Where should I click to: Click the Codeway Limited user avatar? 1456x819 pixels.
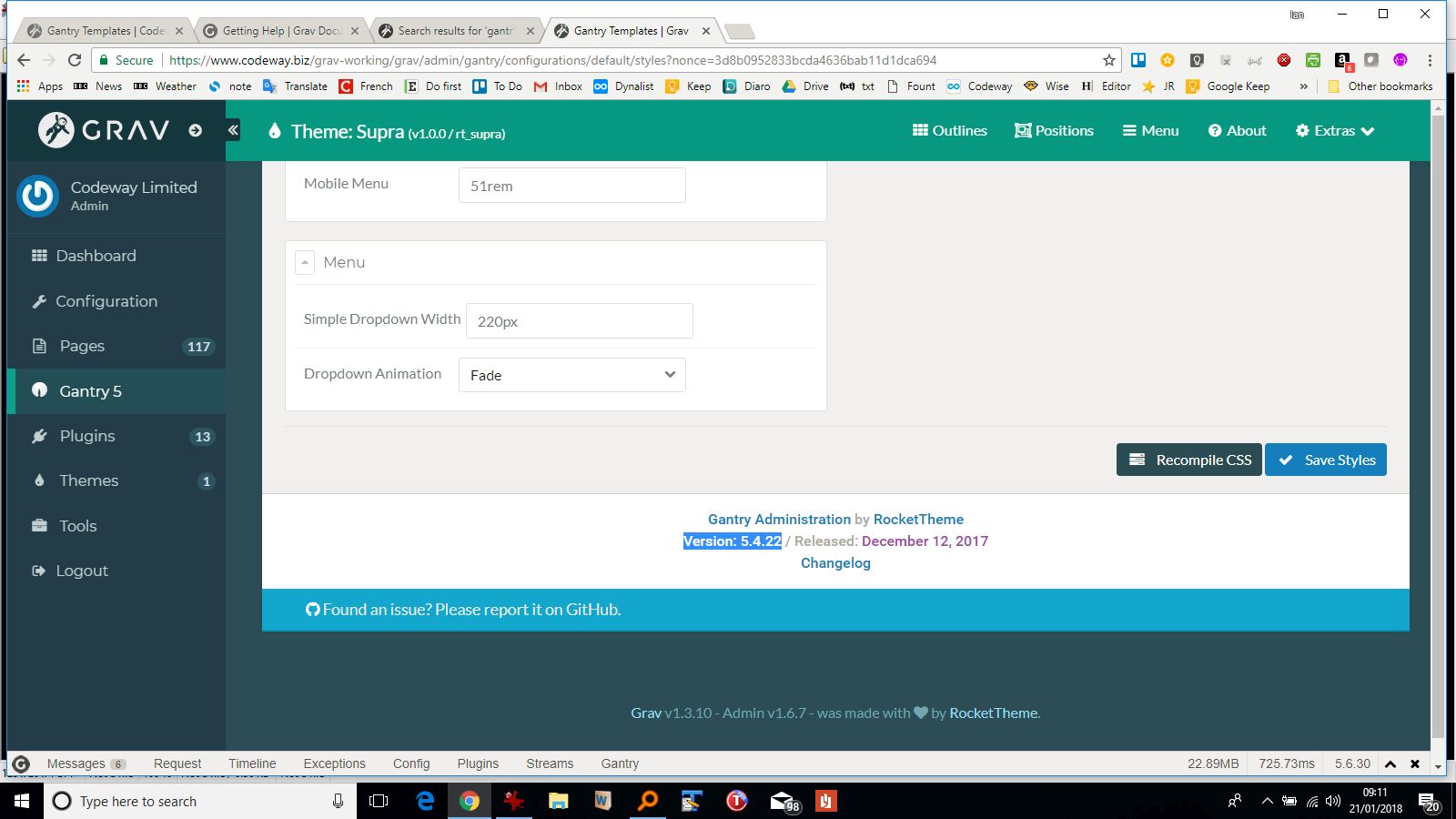[38, 196]
